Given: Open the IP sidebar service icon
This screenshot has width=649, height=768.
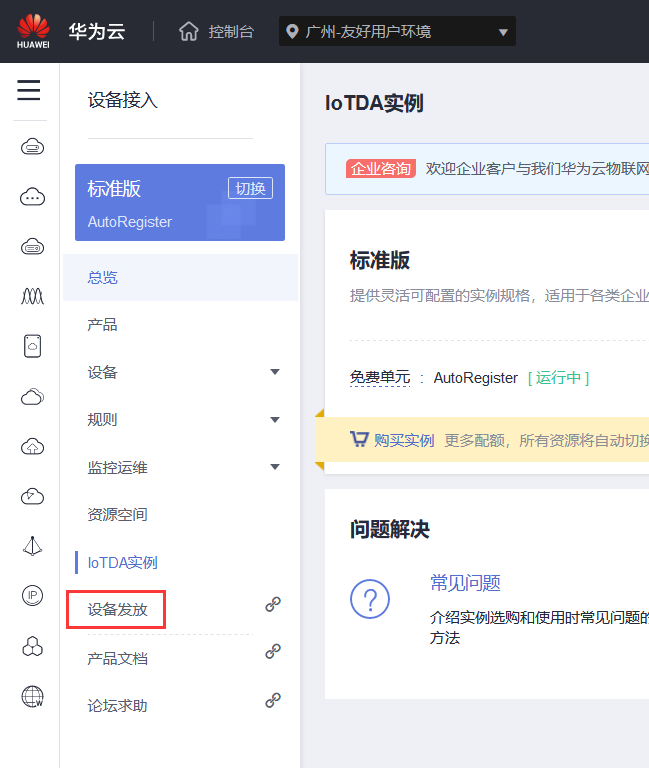Looking at the screenshot, I should click(32, 596).
